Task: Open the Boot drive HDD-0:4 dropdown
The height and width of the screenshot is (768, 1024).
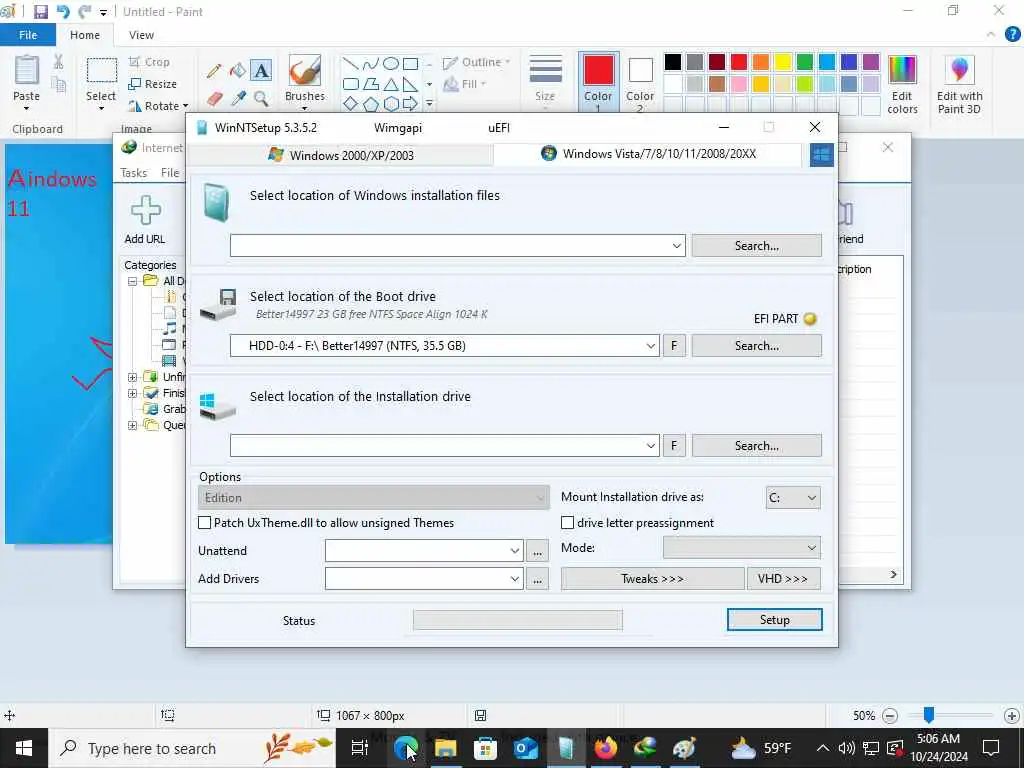Action: [x=650, y=345]
